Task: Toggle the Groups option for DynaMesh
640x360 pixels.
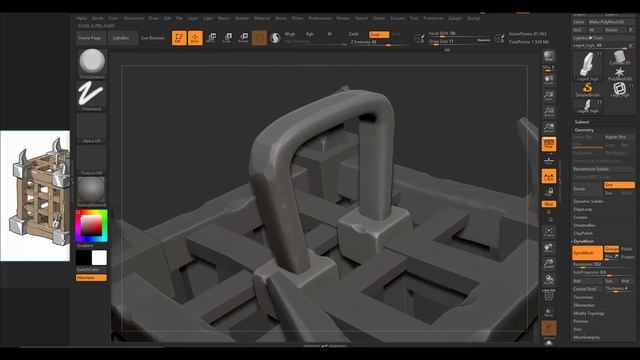Action: pyautogui.click(x=611, y=249)
